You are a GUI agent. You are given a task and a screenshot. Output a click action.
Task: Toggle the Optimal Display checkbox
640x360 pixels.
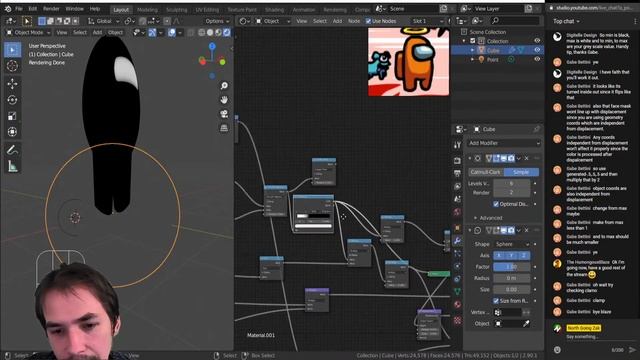tap(496, 204)
